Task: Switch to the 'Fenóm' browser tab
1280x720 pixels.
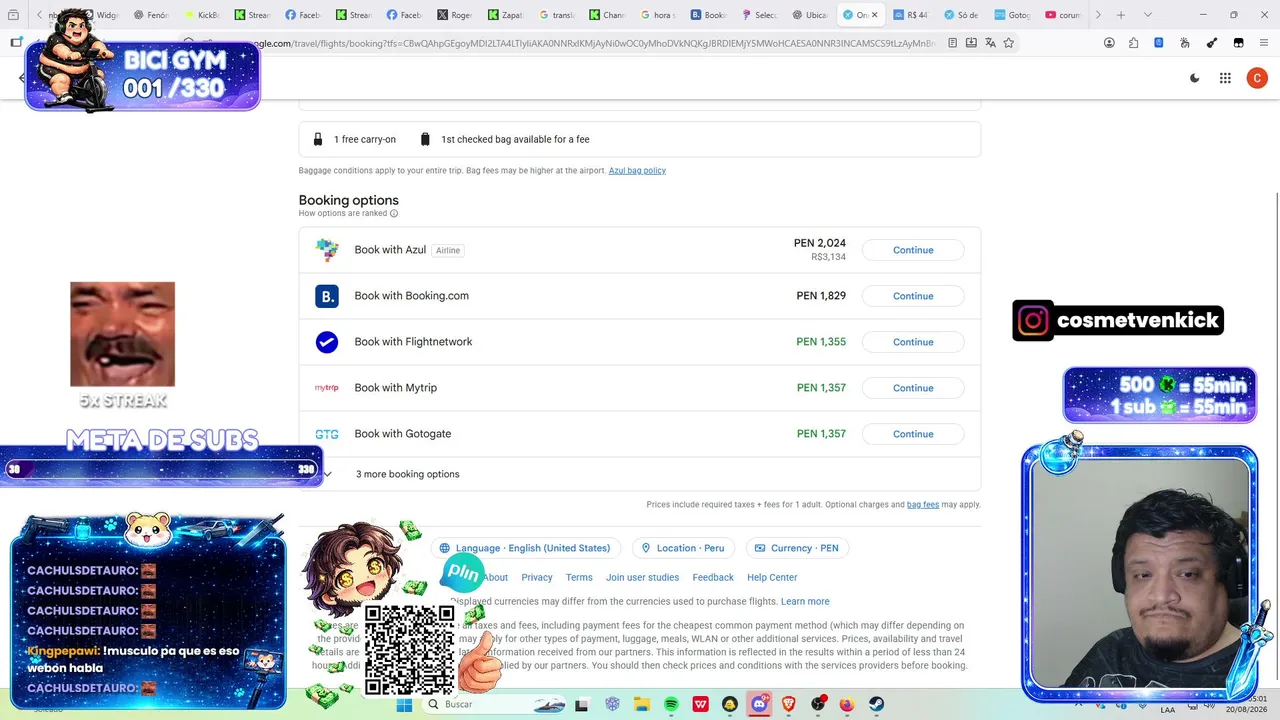Action: 151,15
